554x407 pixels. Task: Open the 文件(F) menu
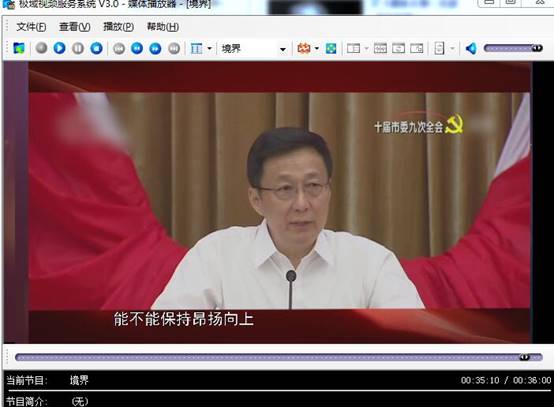click(x=31, y=26)
